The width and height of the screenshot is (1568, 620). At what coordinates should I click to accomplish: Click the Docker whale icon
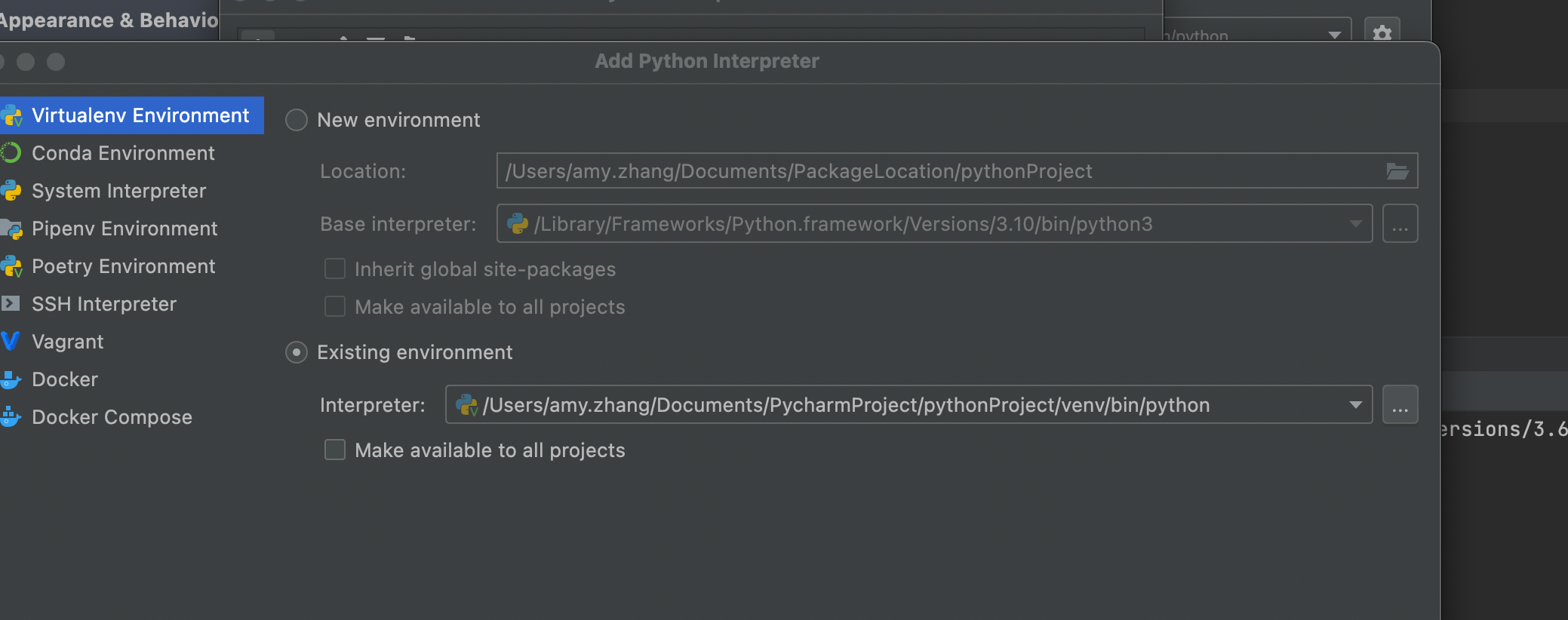10,379
